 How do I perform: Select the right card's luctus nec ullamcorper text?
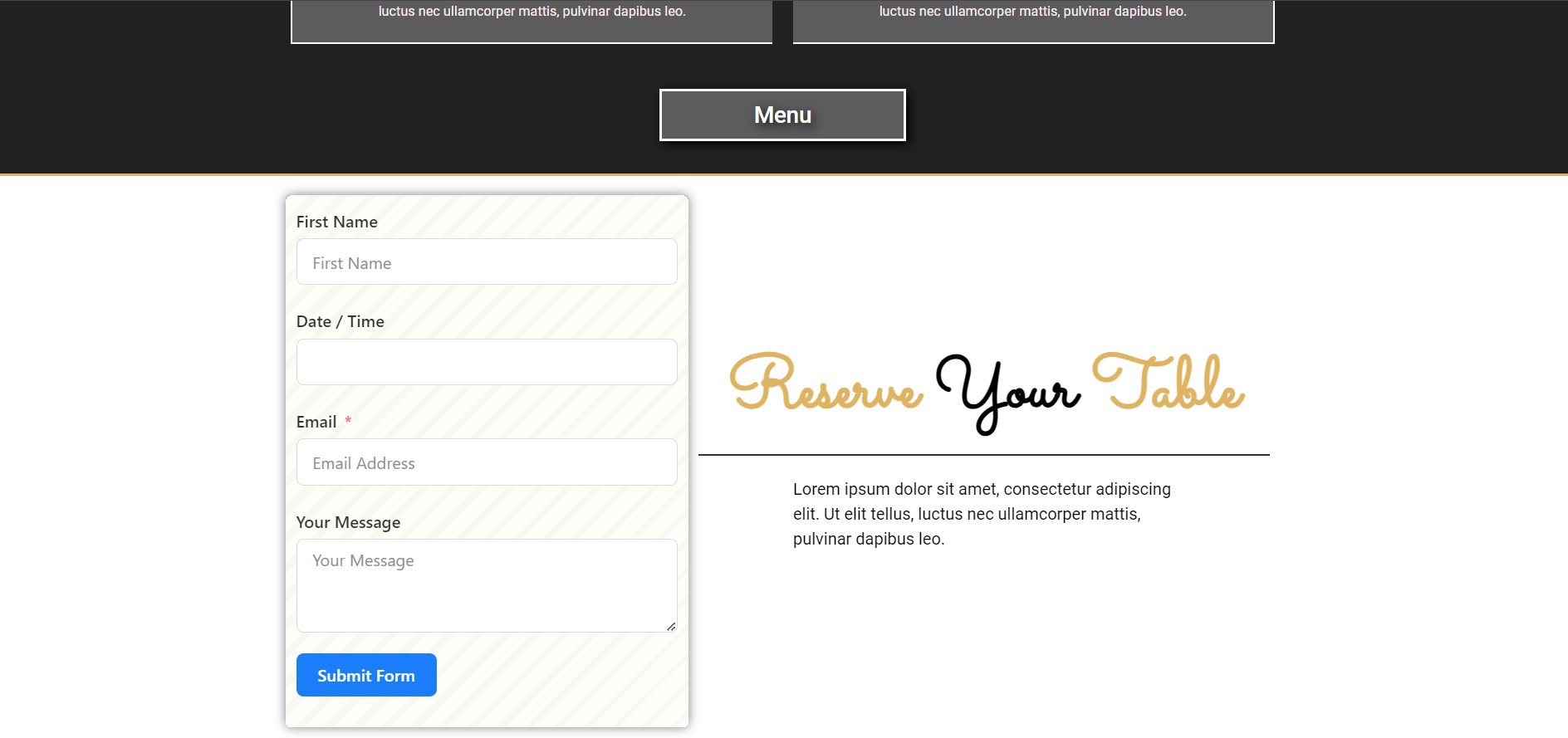(1033, 12)
